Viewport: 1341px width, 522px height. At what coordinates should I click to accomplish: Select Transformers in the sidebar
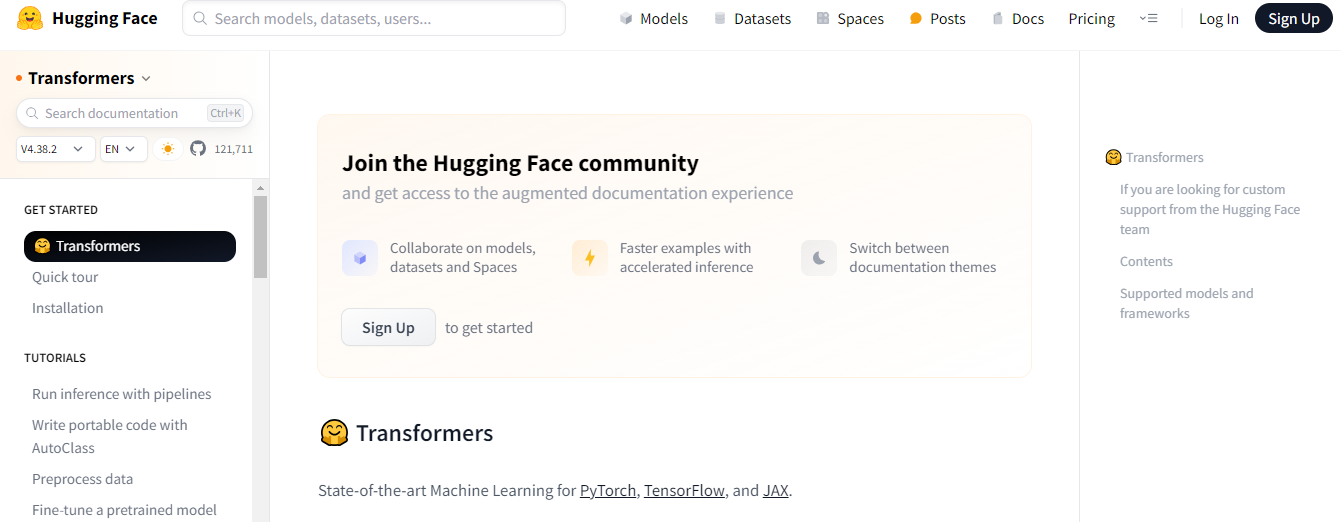coord(130,246)
